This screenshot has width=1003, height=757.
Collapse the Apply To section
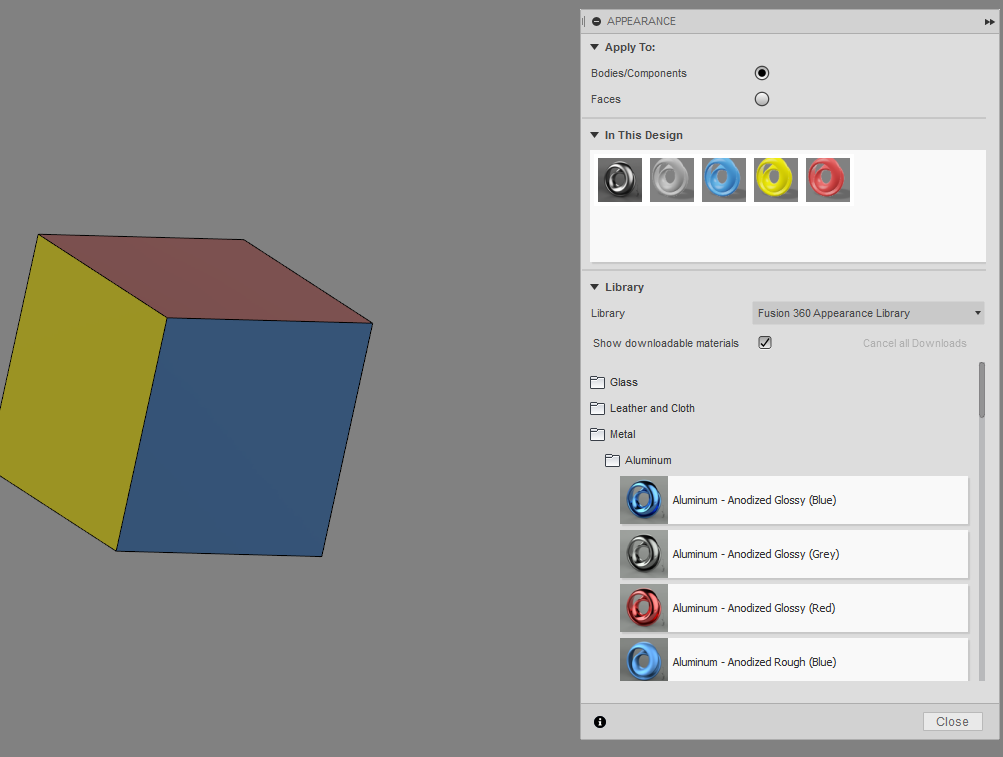click(x=594, y=47)
